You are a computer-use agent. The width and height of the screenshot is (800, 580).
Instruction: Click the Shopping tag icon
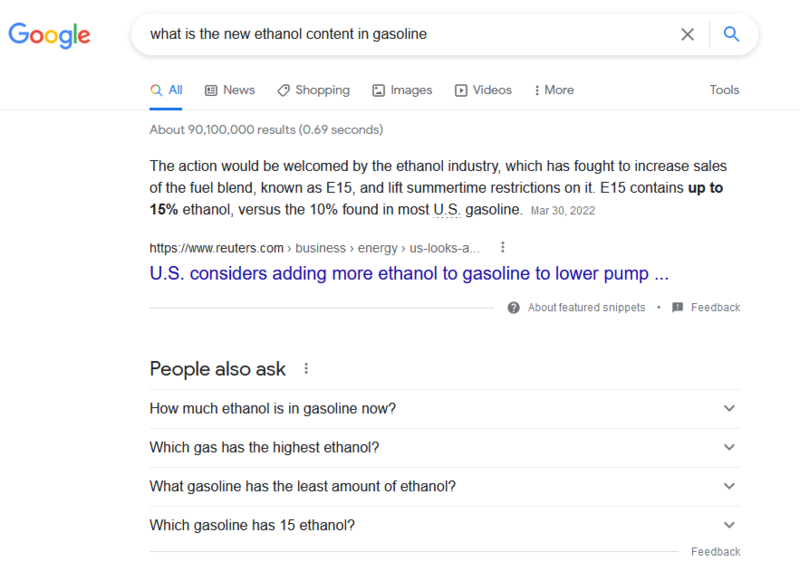click(283, 89)
